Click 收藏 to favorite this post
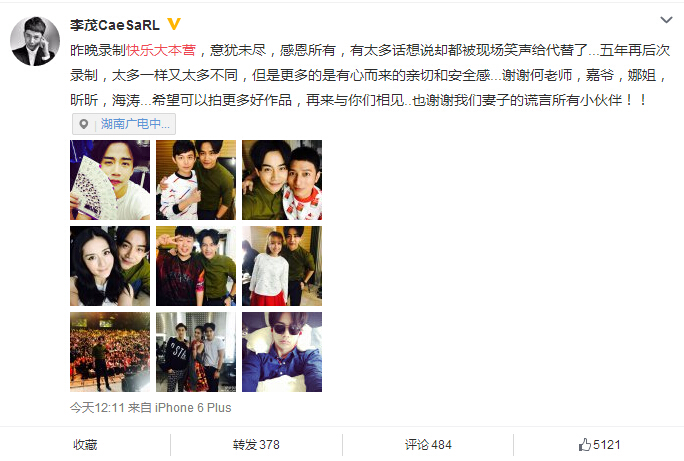The image size is (684, 461). coord(85,444)
